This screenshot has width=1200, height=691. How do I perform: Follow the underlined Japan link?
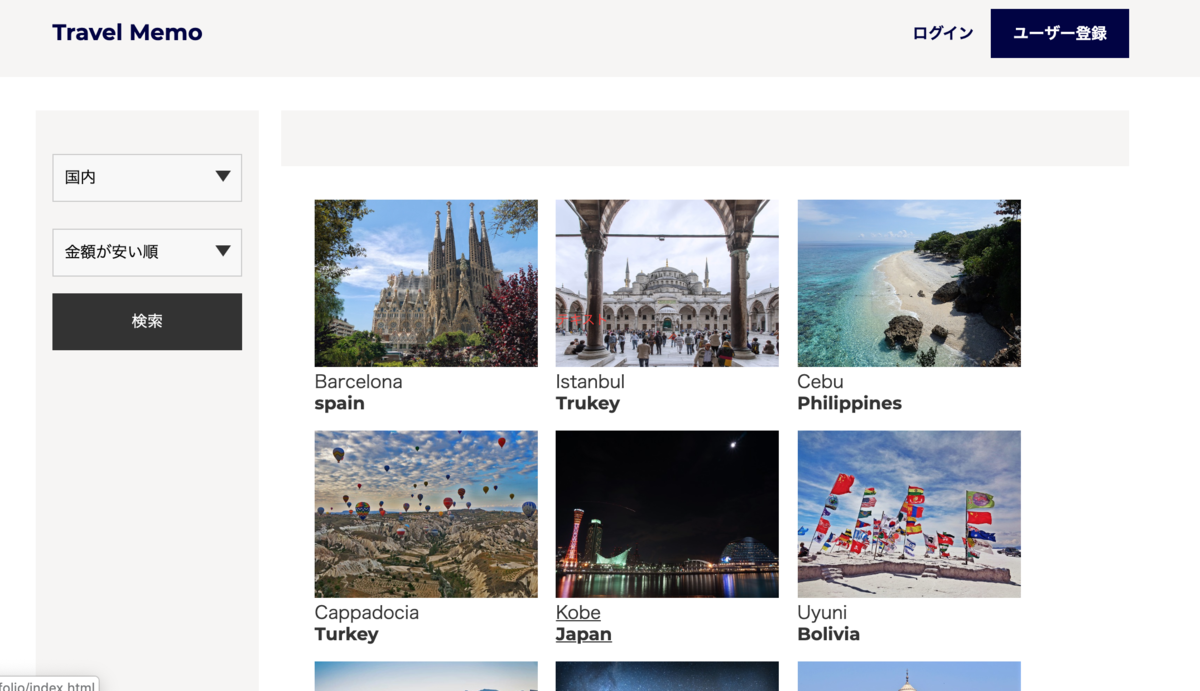[x=584, y=635]
